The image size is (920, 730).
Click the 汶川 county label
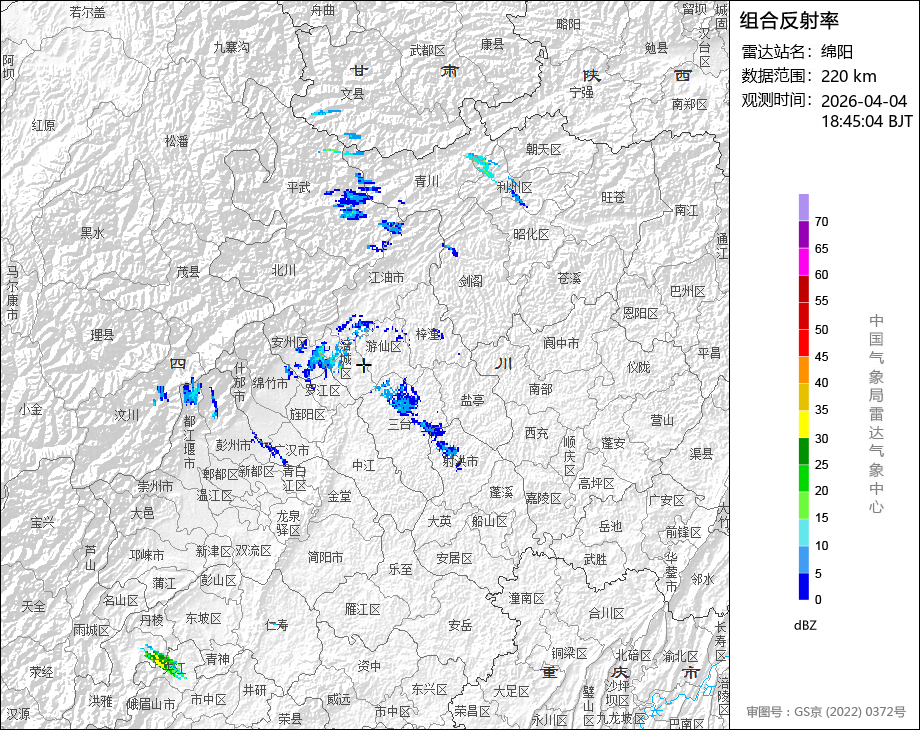[127, 415]
